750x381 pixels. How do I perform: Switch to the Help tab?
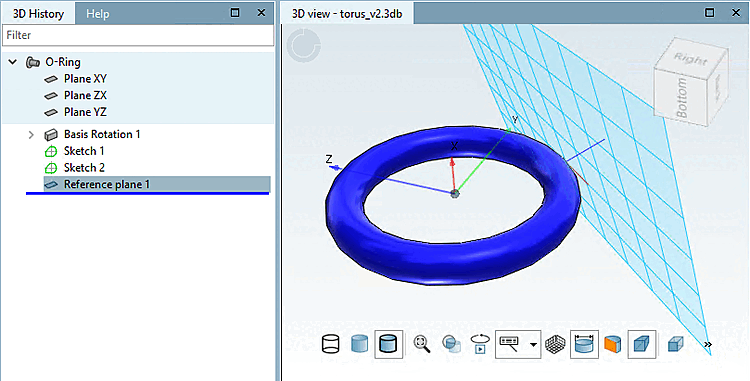coord(98,14)
